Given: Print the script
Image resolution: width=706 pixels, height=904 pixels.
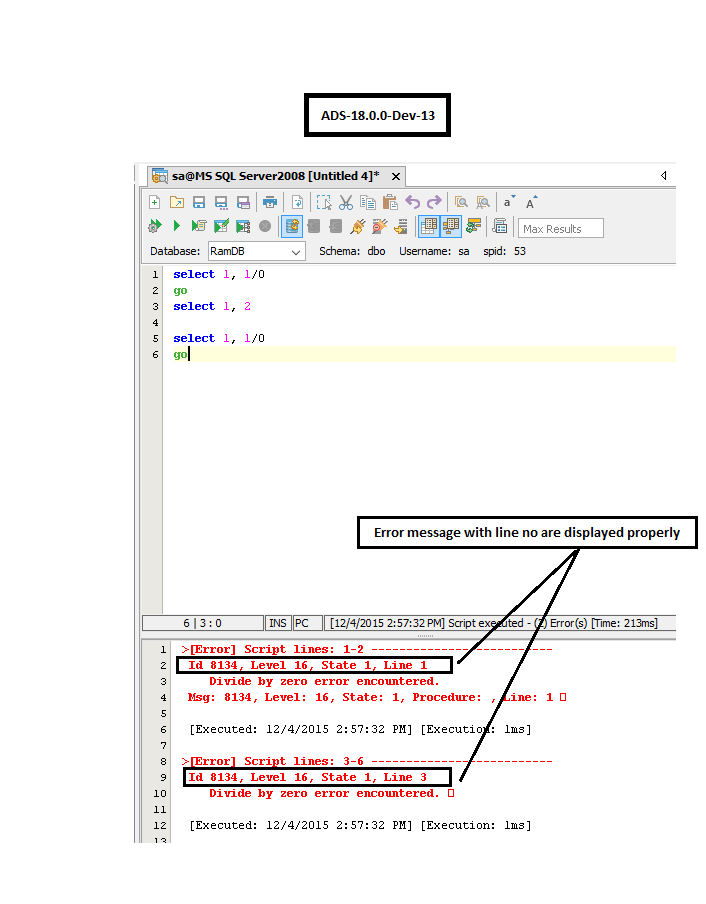Looking at the screenshot, I should [x=269, y=202].
